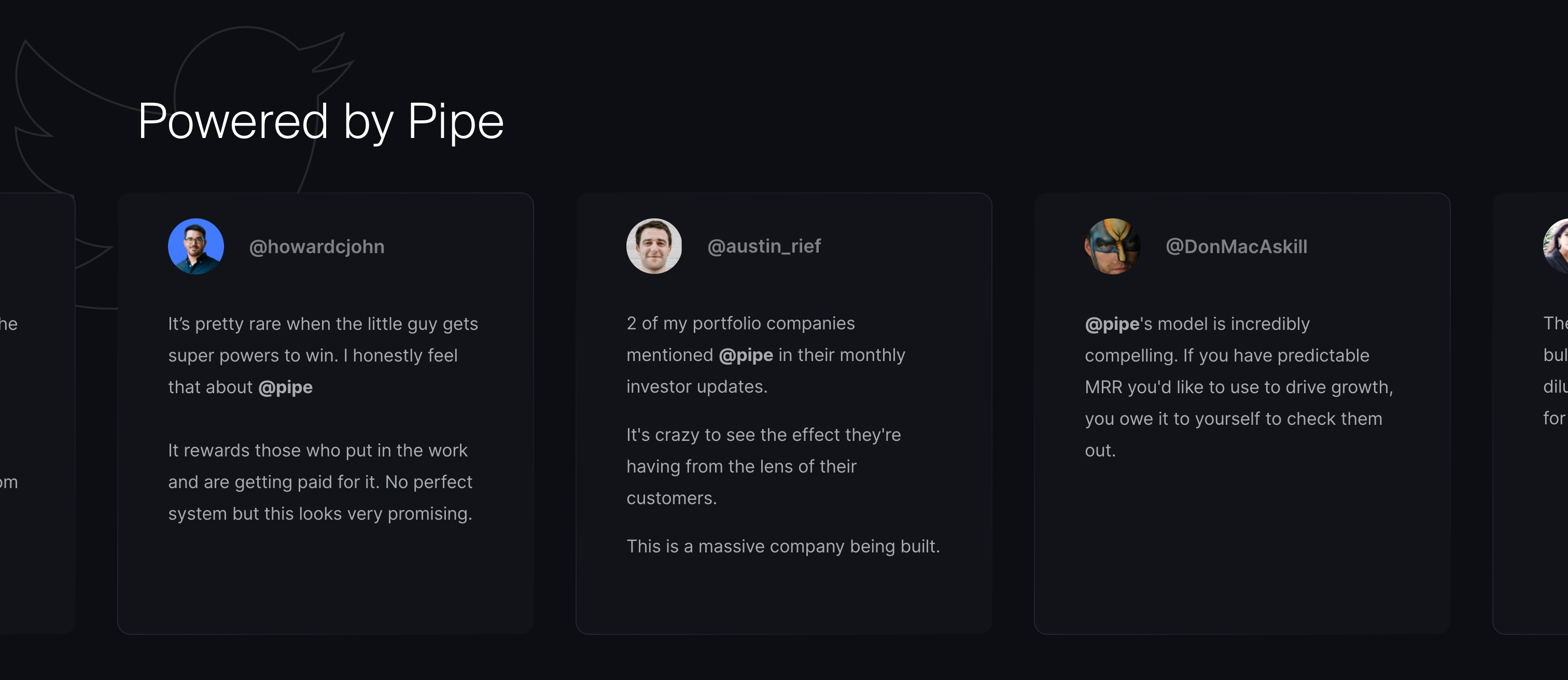Open @austin_rief's Twitter profile link
The width and height of the screenshot is (1568, 680).
(763, 246)
